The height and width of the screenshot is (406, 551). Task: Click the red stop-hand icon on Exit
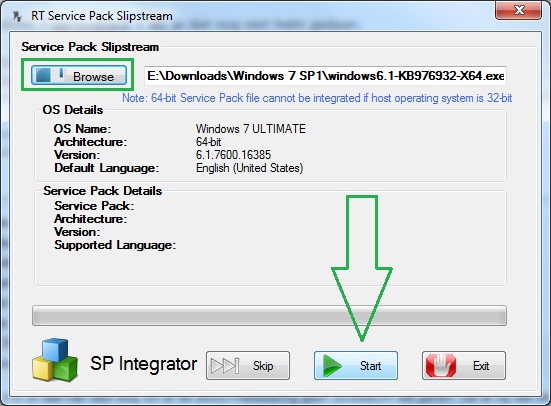[x=441, y=366]
